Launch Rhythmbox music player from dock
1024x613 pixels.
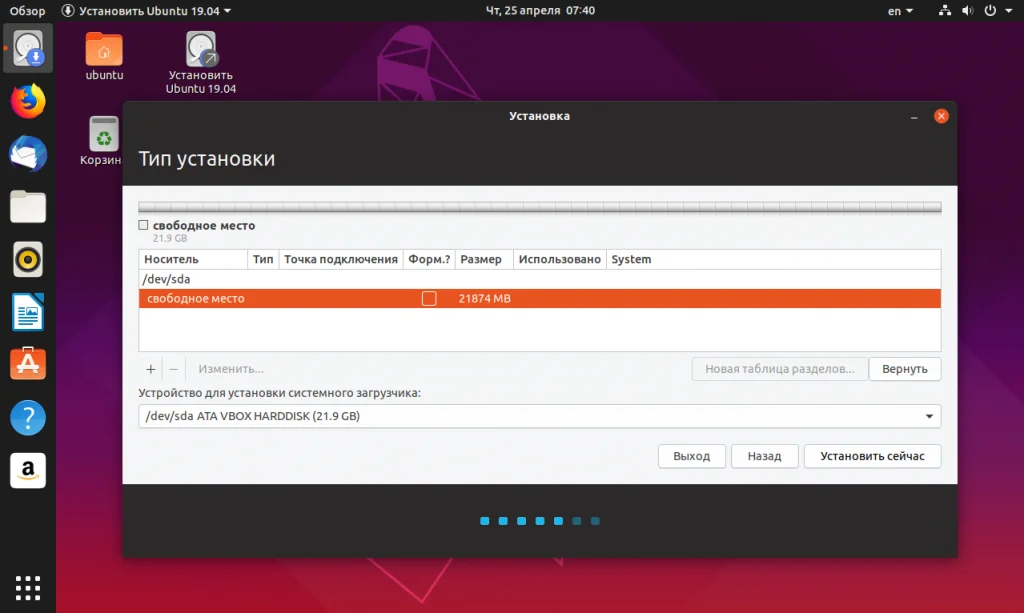[28, 259]
